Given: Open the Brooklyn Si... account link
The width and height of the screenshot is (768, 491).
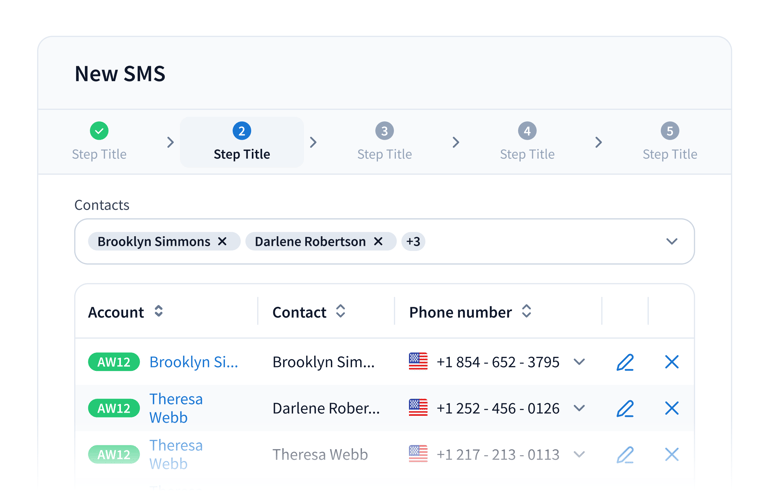Looking at the screenshot, I should 194,362.
